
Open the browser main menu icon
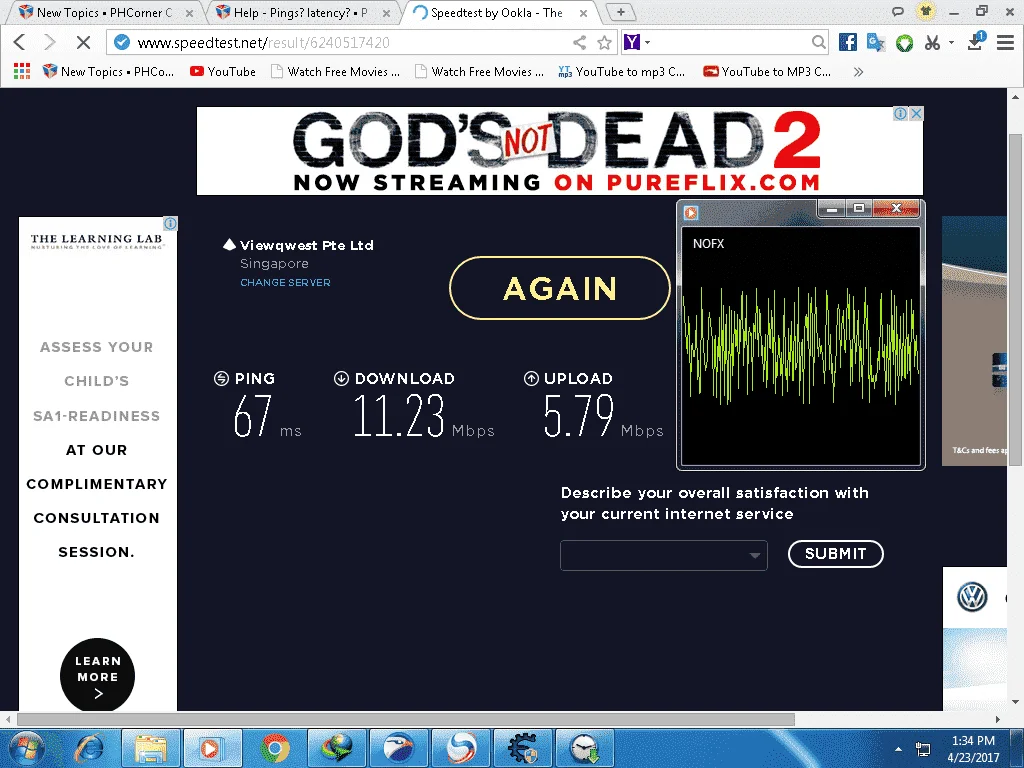1005,42
